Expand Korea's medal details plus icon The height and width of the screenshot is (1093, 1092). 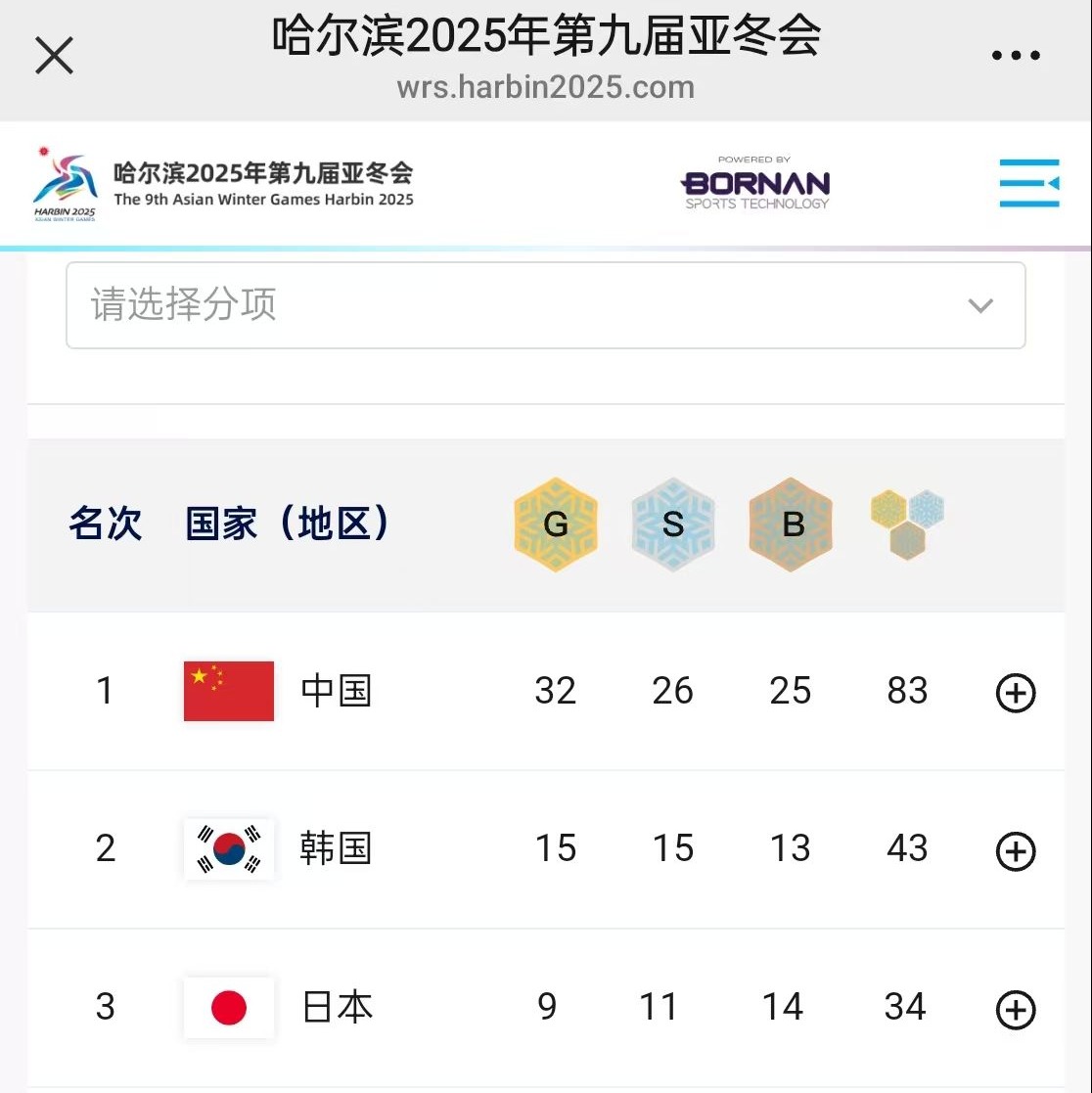pyautogui.click(x=1016, y=851)
